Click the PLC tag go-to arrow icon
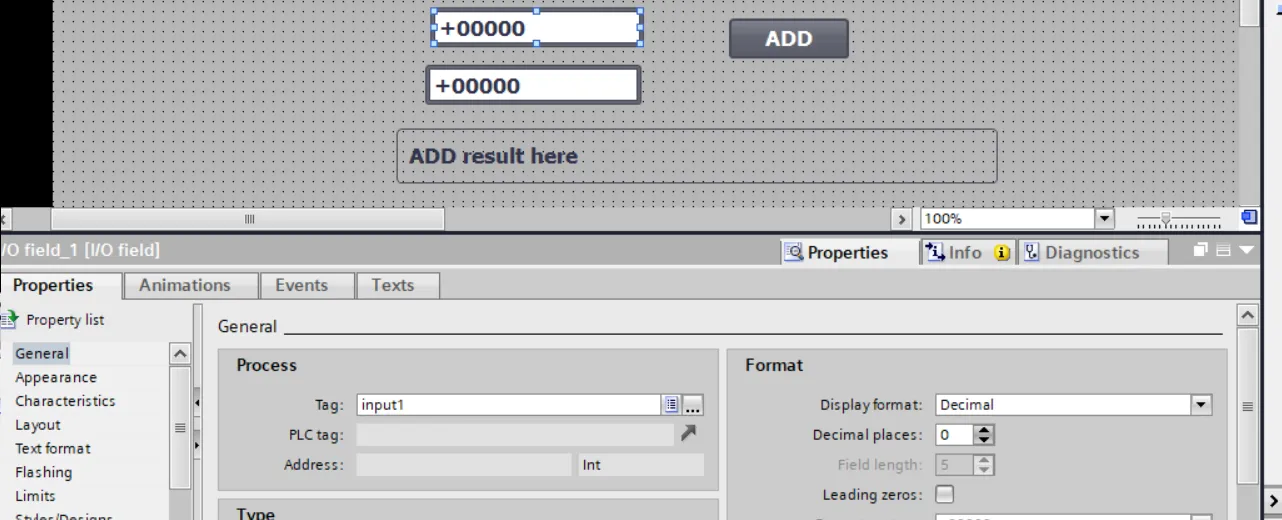This screenshot has height=520, width=1282. point(688,434)
